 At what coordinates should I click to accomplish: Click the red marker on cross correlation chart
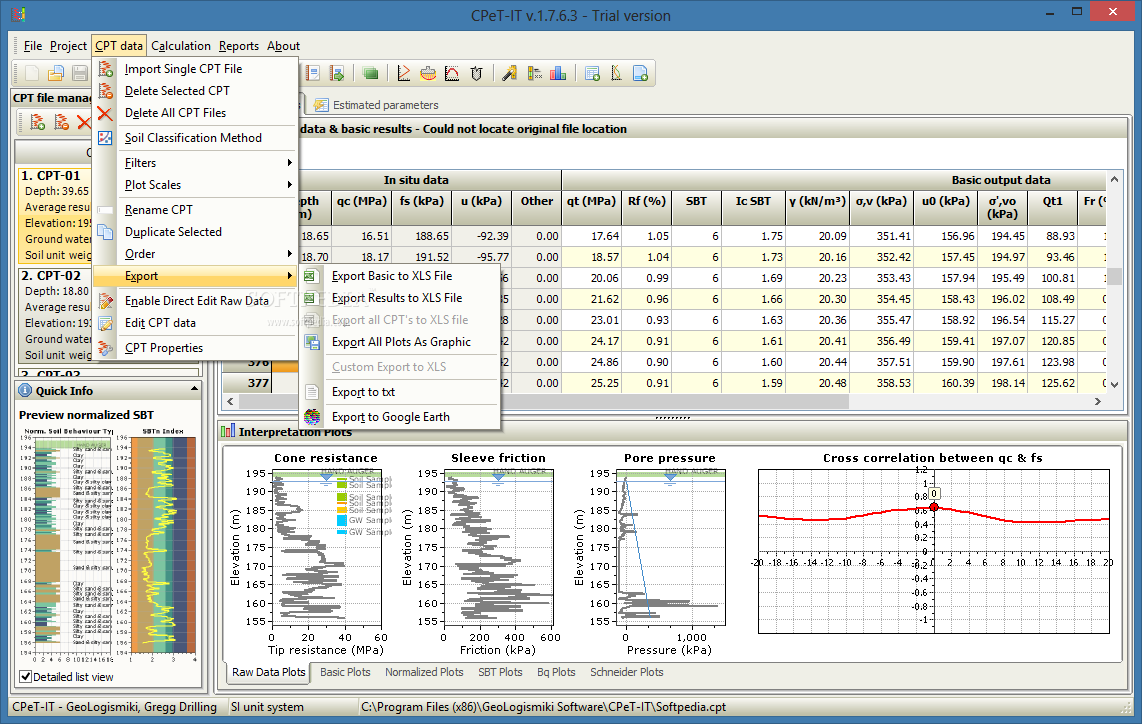(x=934, y=507)
